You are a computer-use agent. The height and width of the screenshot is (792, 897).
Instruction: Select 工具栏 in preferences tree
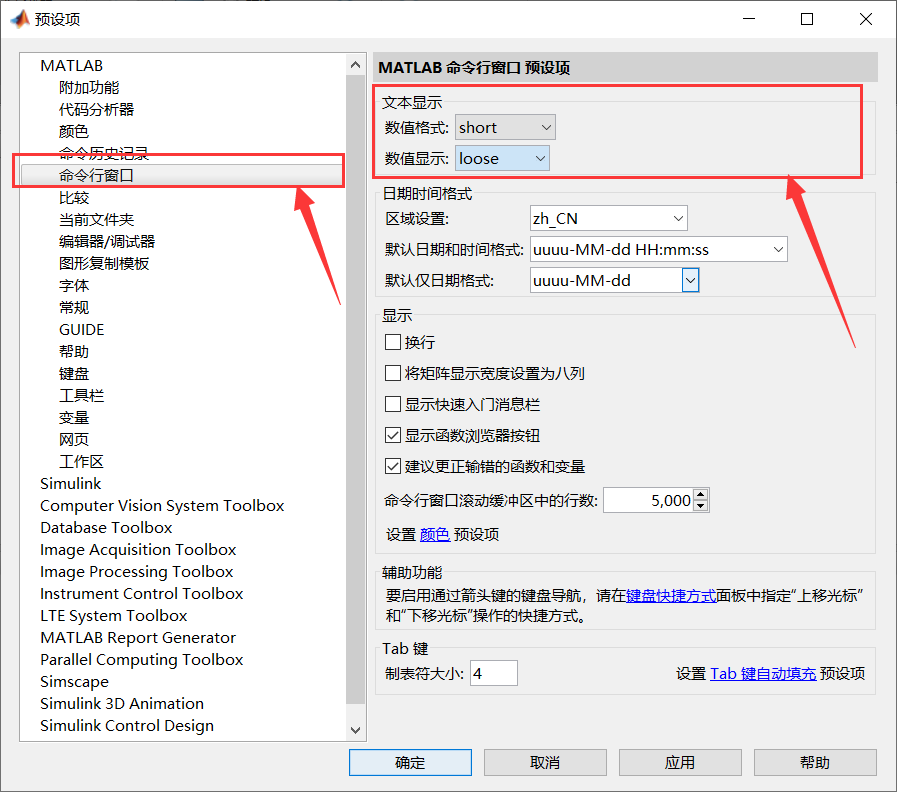point(81,395)
